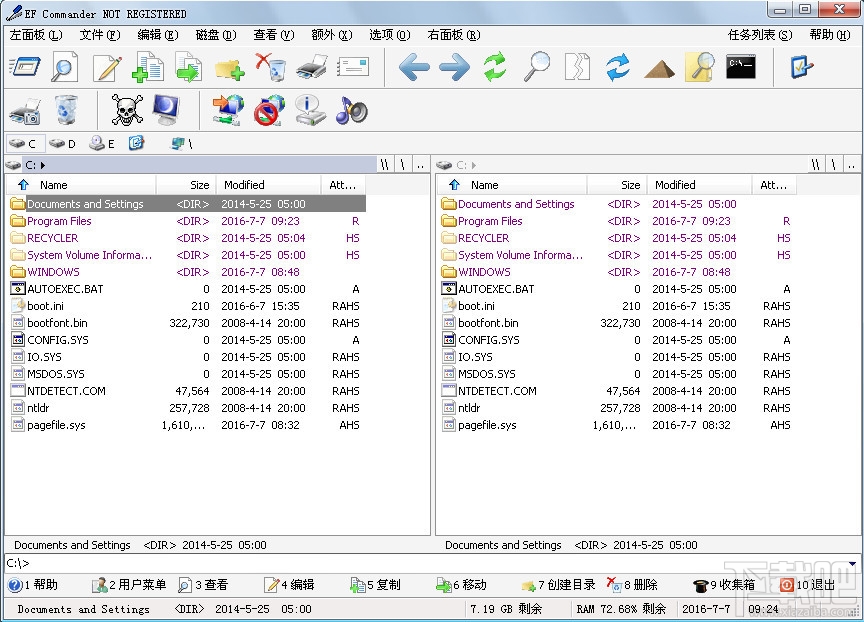Screen dimensions: 864x622
Task: Click the edit file pencil icon
Action: (x=107, y=68)
